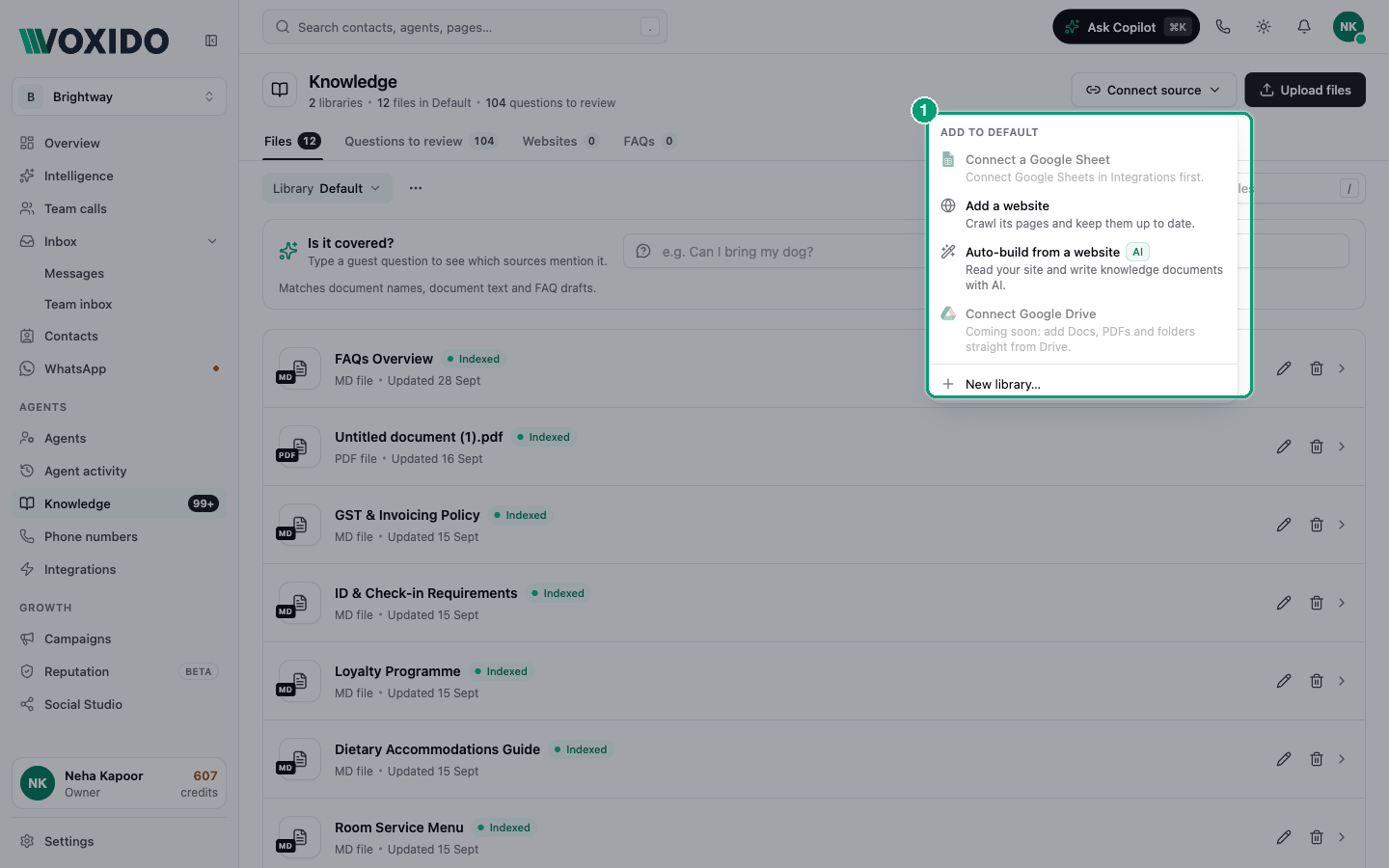
Task: Edit Untitled document (1).pdf
Action: tap(1284, 447)
